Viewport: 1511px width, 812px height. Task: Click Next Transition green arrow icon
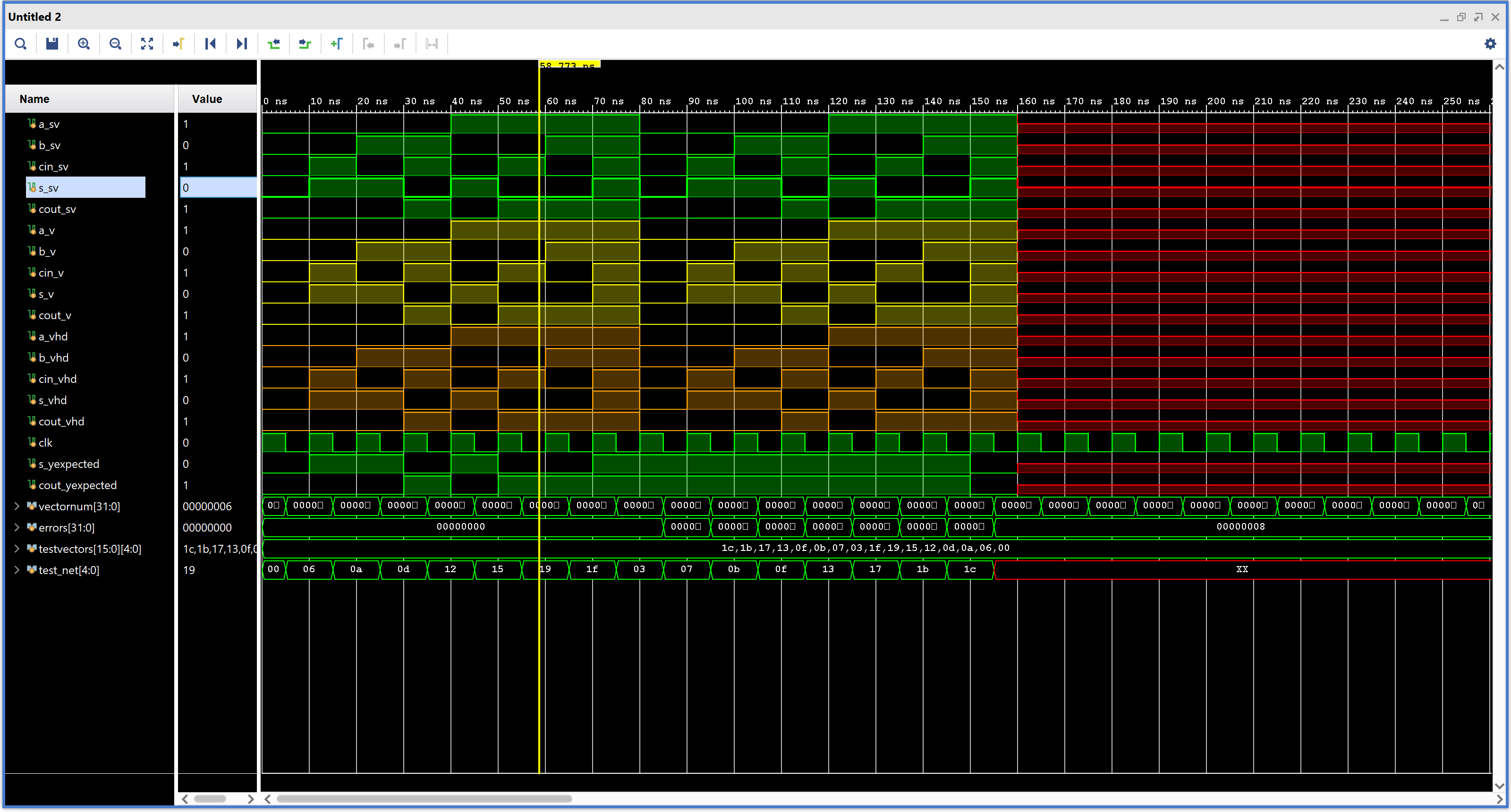point(305,44)
